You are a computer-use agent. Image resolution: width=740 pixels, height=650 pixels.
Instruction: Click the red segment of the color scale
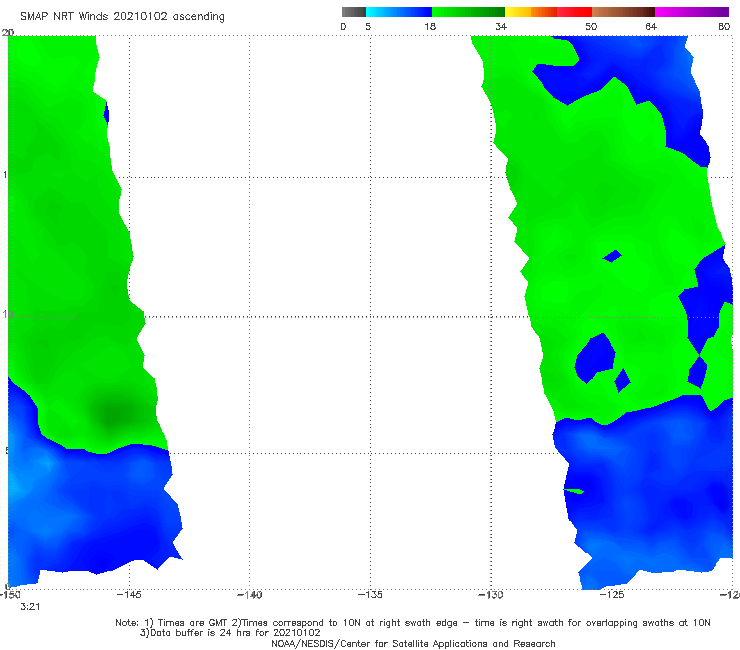(574, 12)
